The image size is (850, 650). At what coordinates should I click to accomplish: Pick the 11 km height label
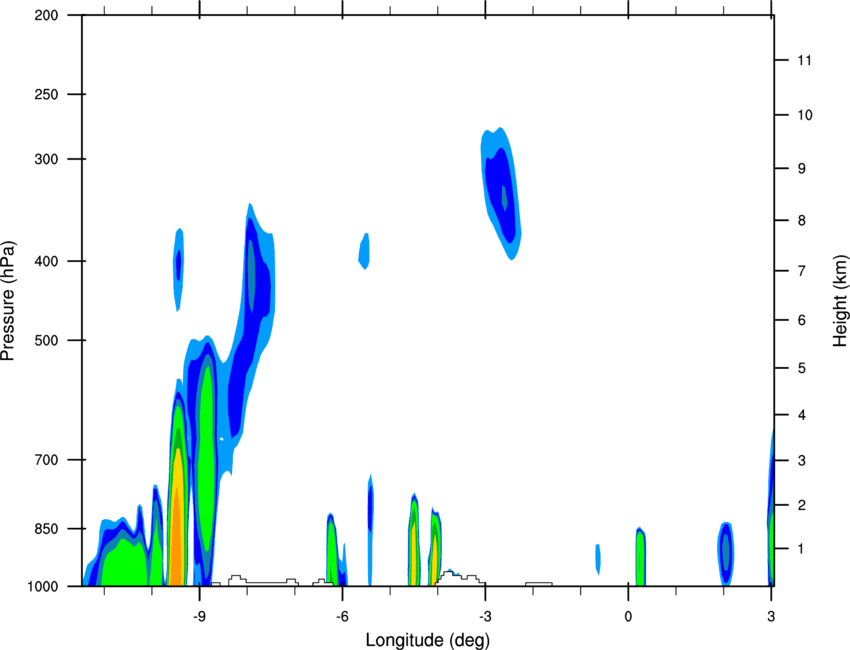click(x=804, y=60)
